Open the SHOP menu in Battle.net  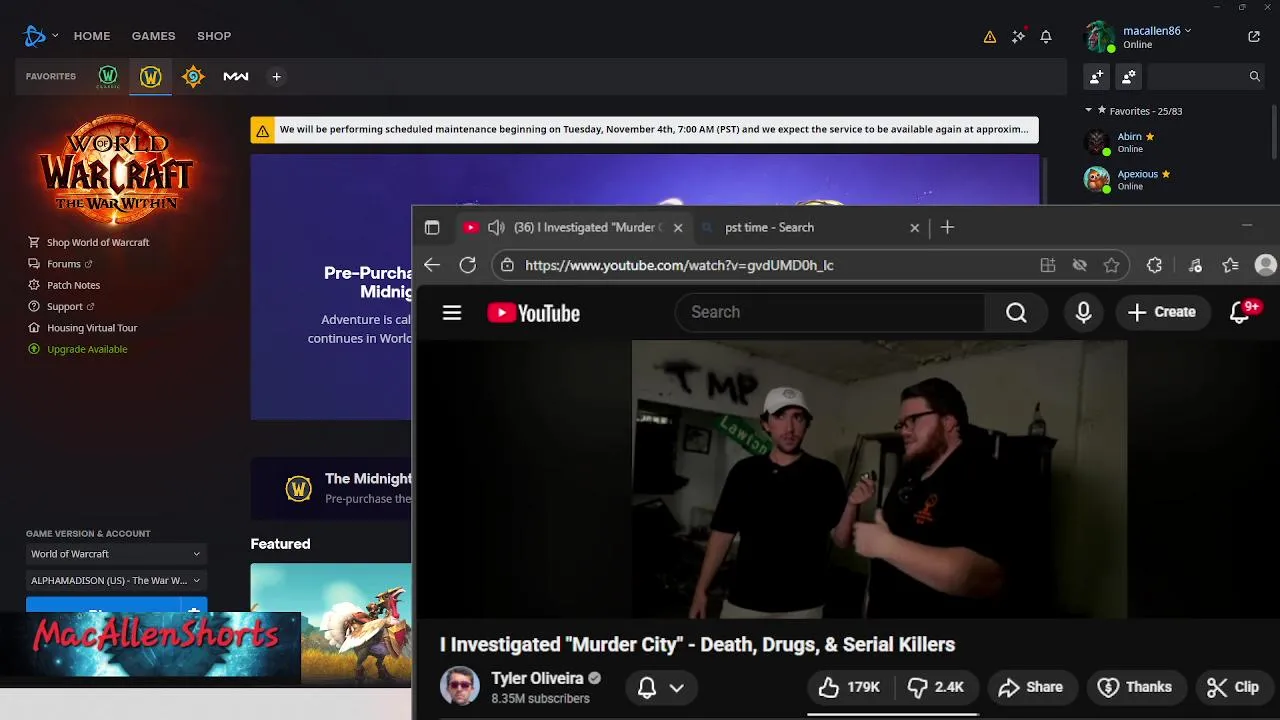point(214,36)
